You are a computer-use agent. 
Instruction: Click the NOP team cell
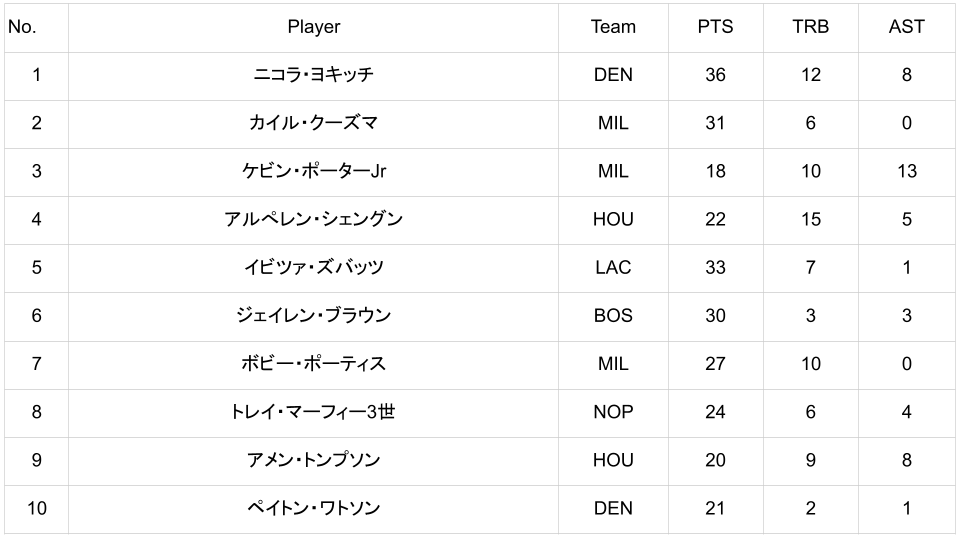pyautogui.click(x=613, y=411)
